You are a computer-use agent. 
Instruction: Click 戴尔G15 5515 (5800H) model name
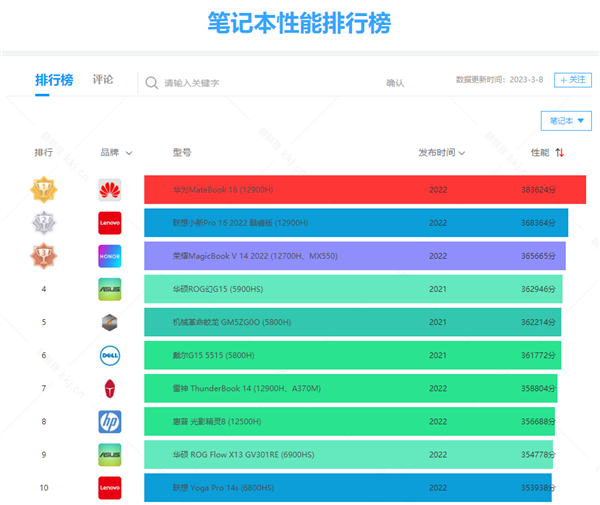pyautogui.click(x=214, y=355)
